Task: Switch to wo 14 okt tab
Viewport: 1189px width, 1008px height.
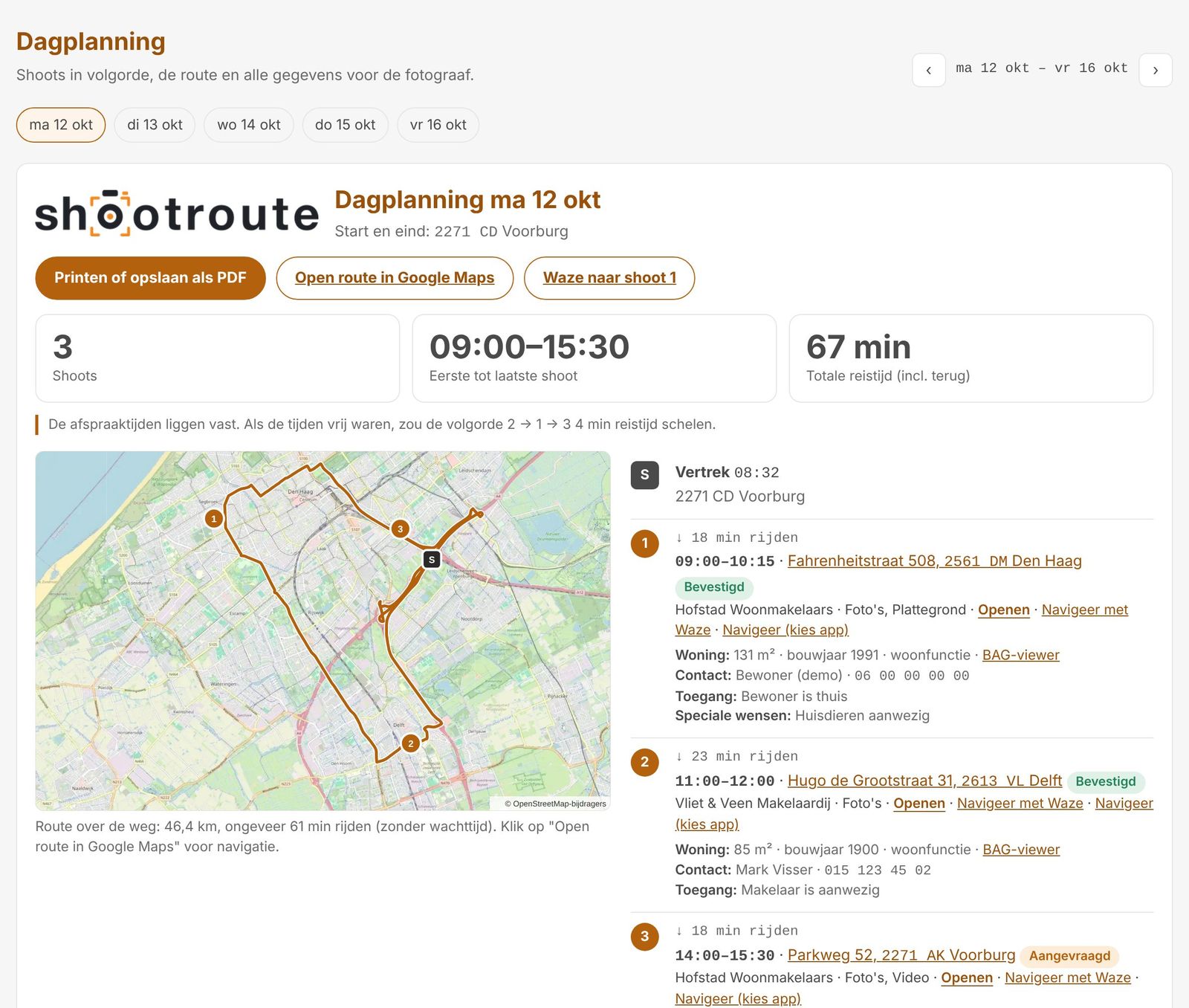Action: tap(249, 125)
